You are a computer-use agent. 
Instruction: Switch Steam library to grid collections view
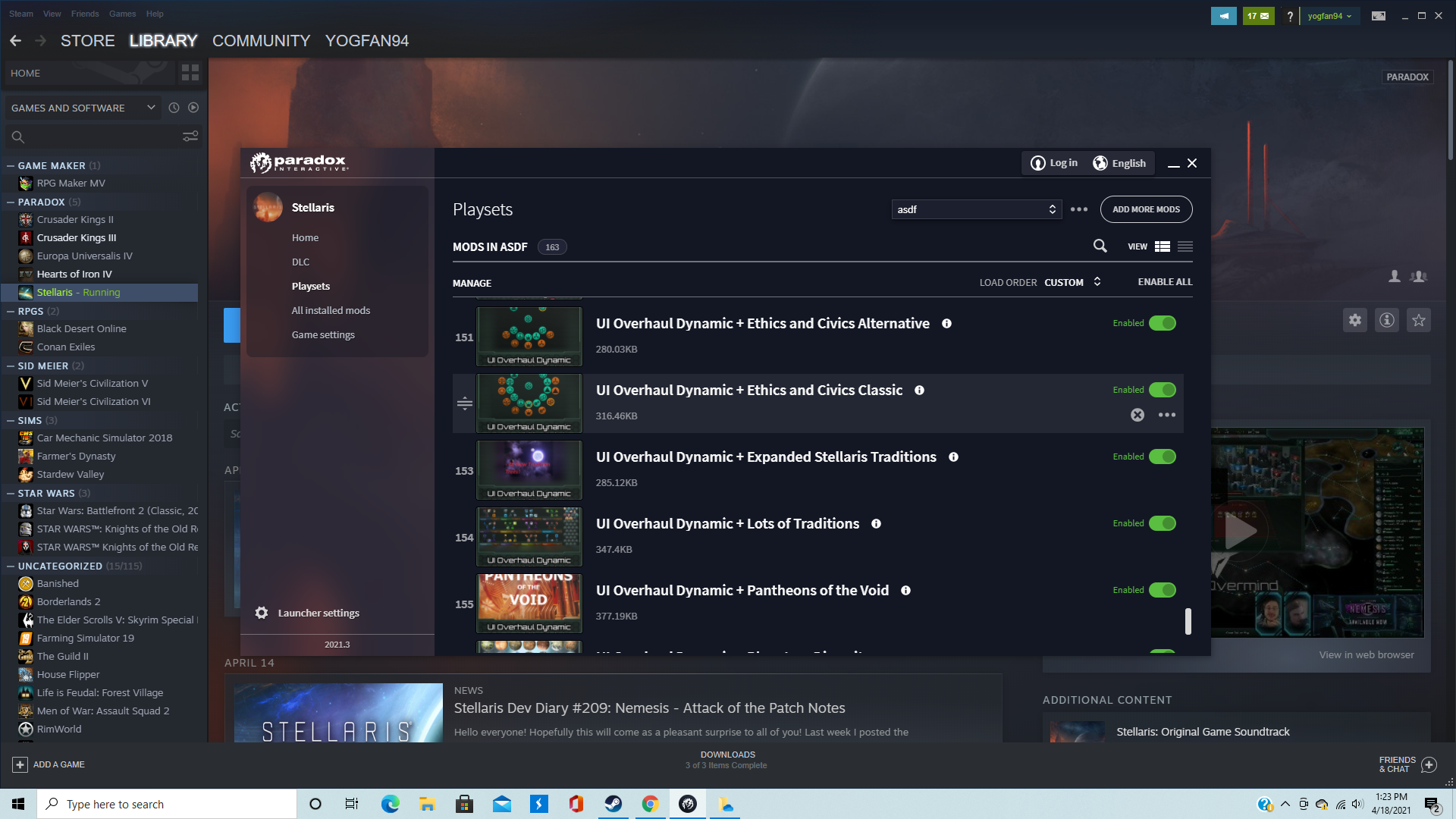point(190,73)
